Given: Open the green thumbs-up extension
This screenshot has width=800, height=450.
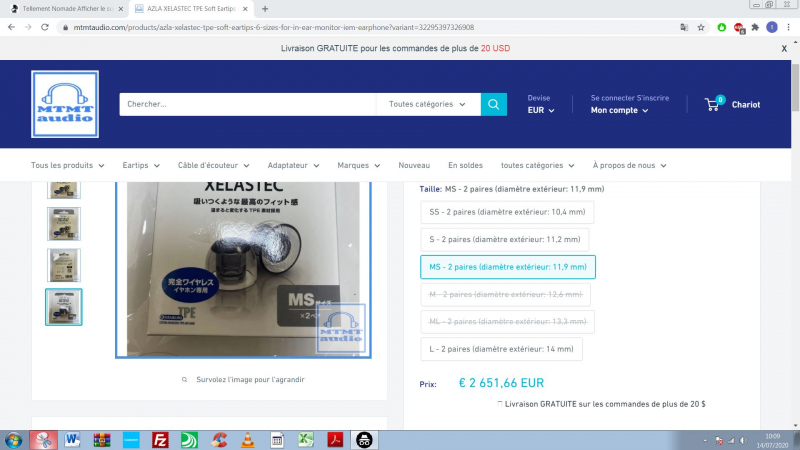Looking at the screenshot, I should (x=721, y=27).
